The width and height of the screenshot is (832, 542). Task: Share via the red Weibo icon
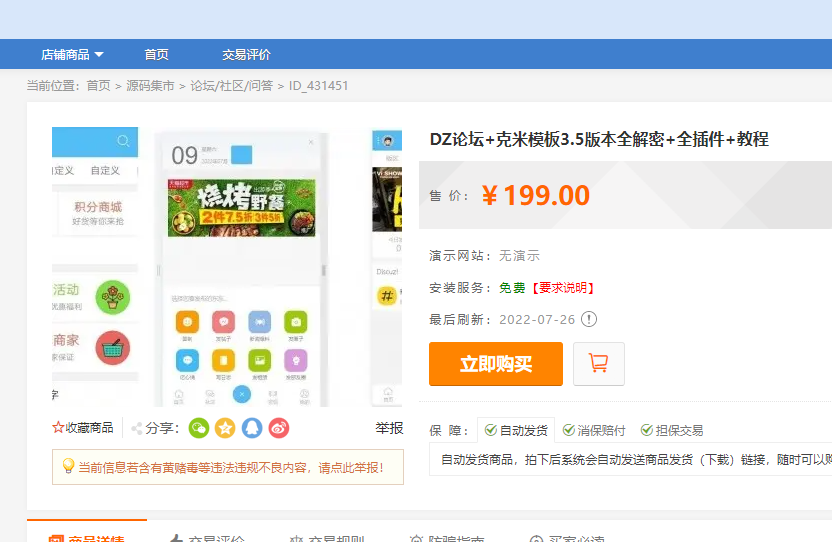[279, 428]
